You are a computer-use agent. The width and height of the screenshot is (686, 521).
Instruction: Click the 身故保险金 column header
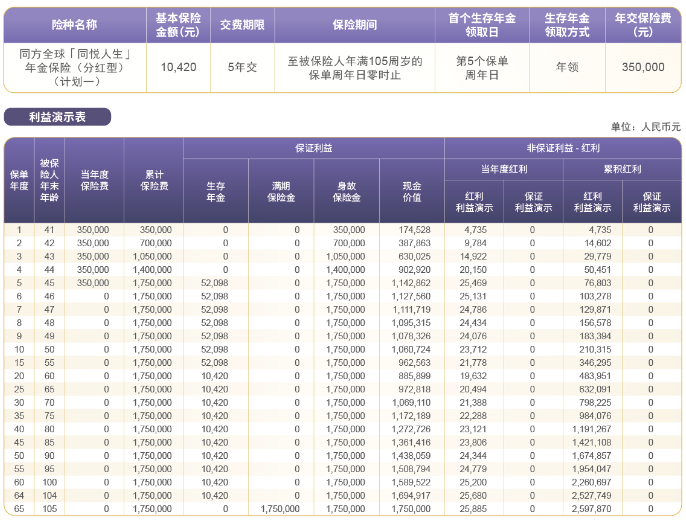point(346,191)
